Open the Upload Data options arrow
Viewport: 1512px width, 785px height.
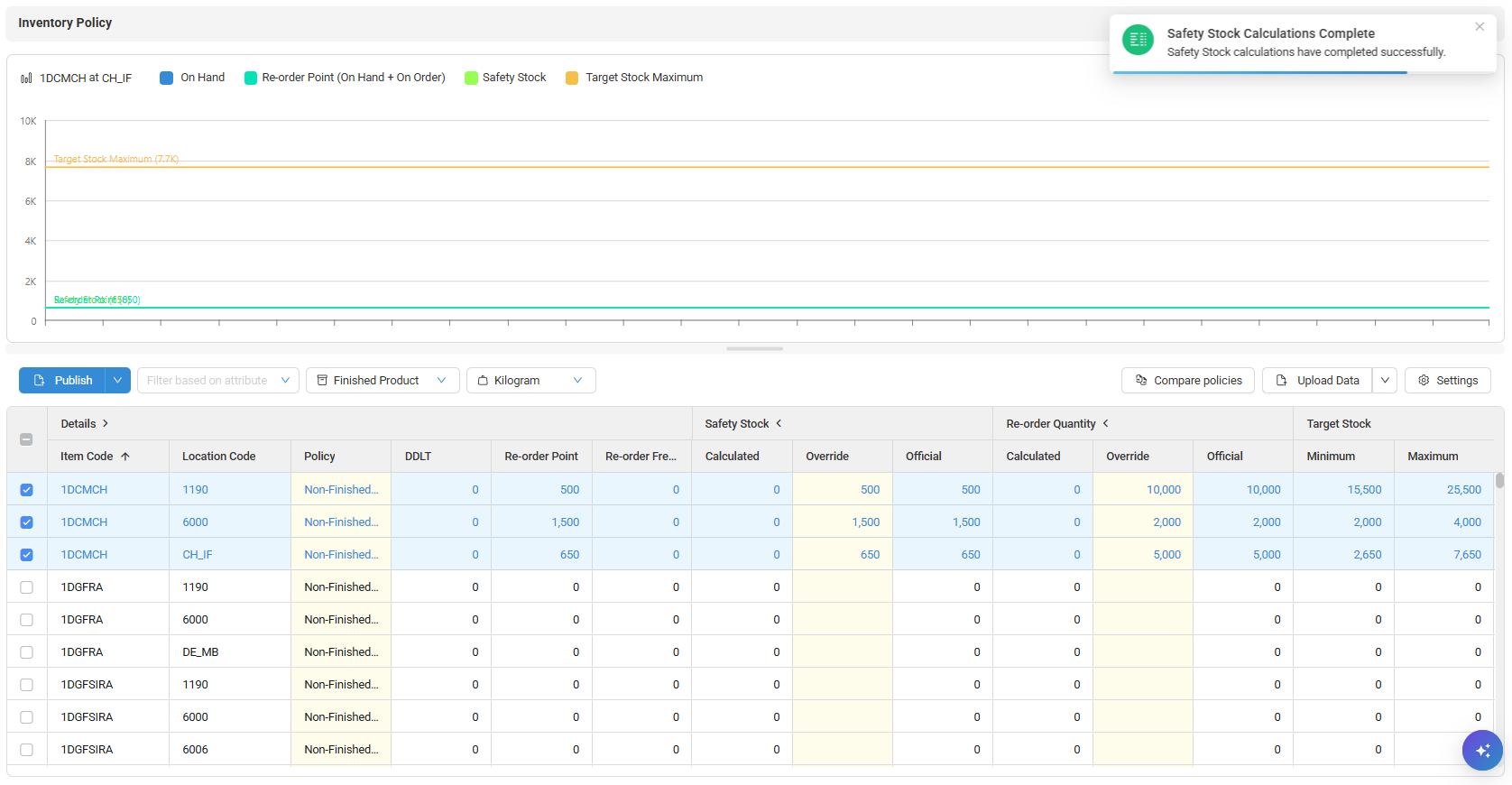point(1385,381)
